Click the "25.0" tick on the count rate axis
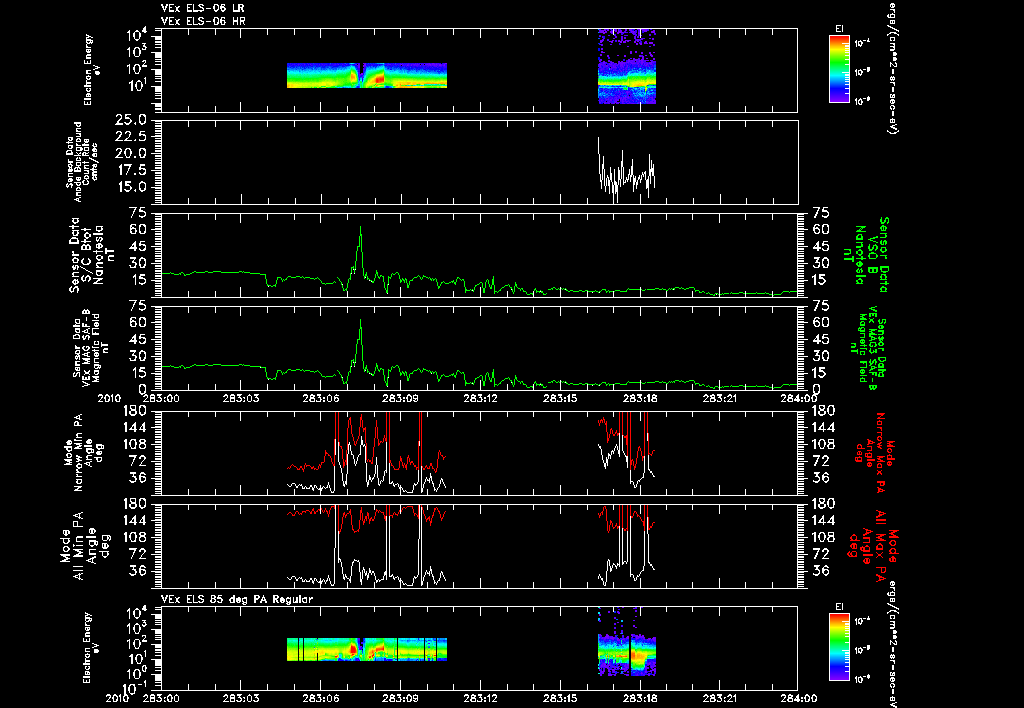This screenshot has height=708, width=1024. [130, 120]
